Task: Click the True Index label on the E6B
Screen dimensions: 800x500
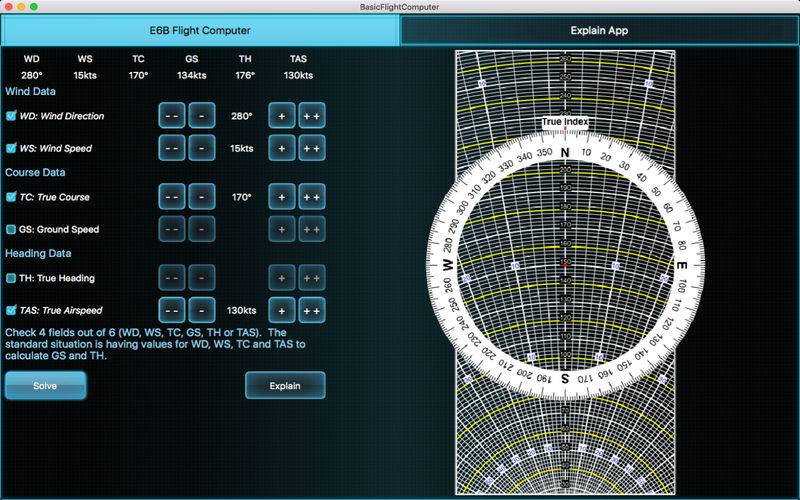Action: (565, 121)
